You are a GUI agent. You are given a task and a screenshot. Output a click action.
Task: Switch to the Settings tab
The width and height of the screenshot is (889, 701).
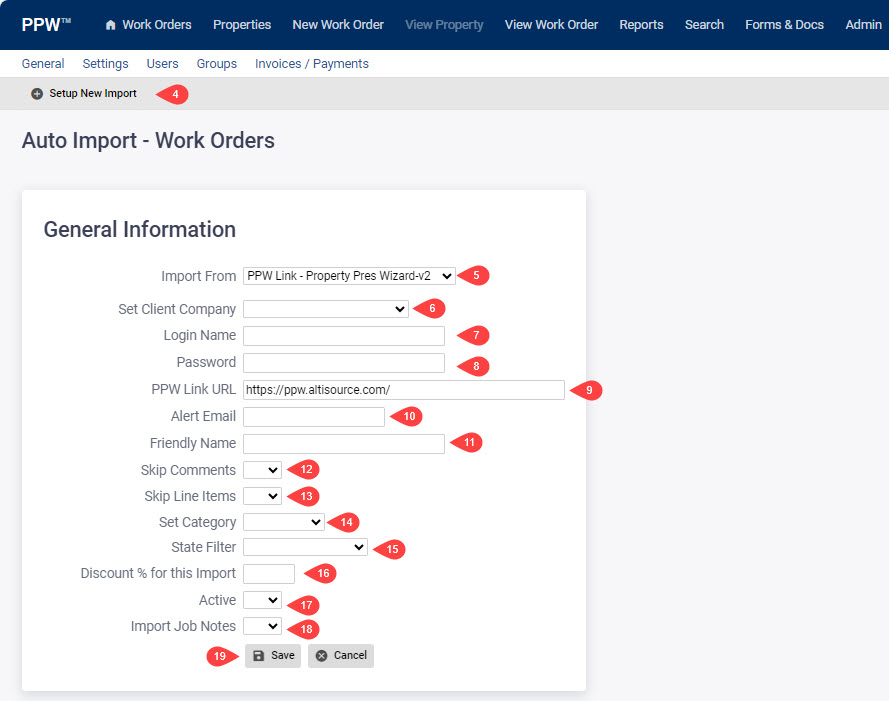click(x=105, y=63)
